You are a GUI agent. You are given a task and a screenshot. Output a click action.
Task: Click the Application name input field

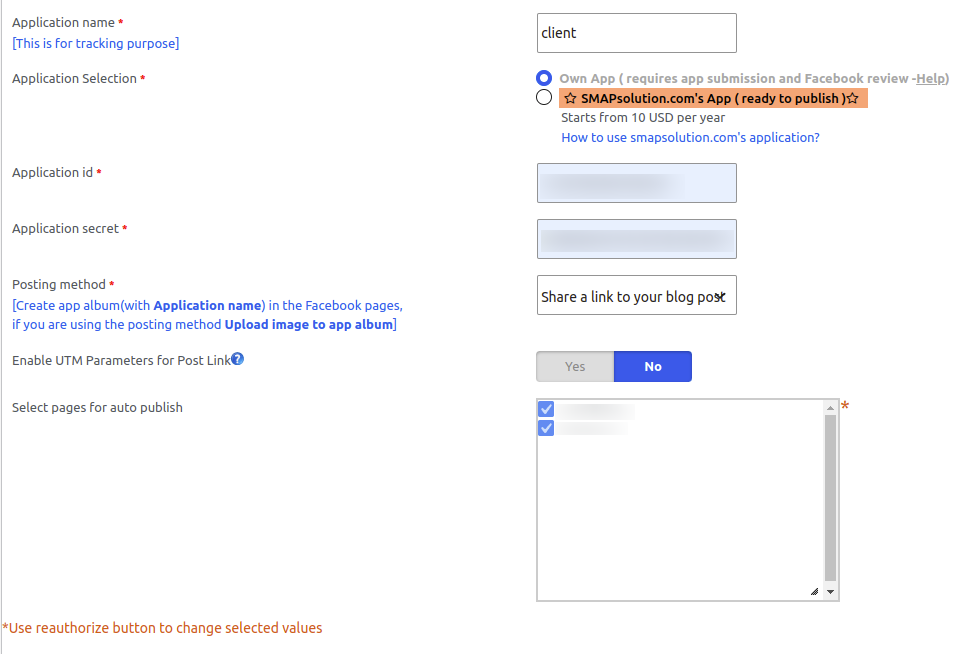coord(636,33)
